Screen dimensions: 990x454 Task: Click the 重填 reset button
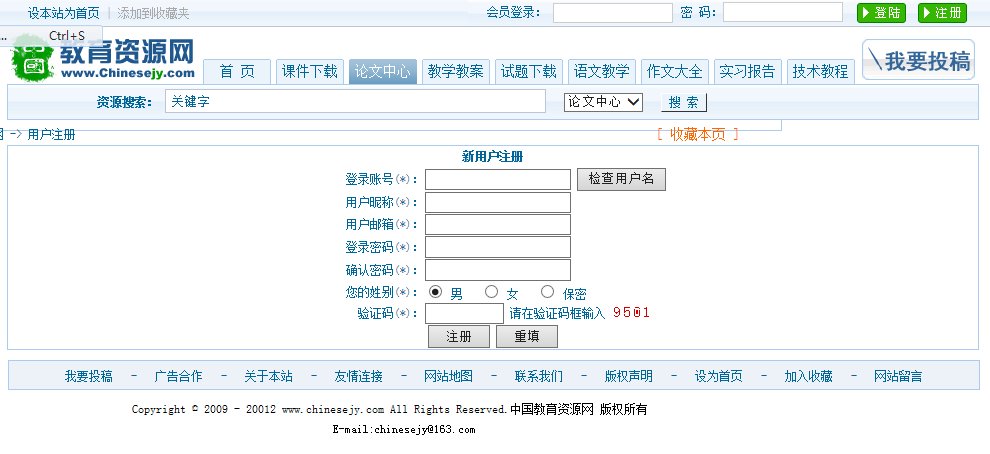pos(527,337)
